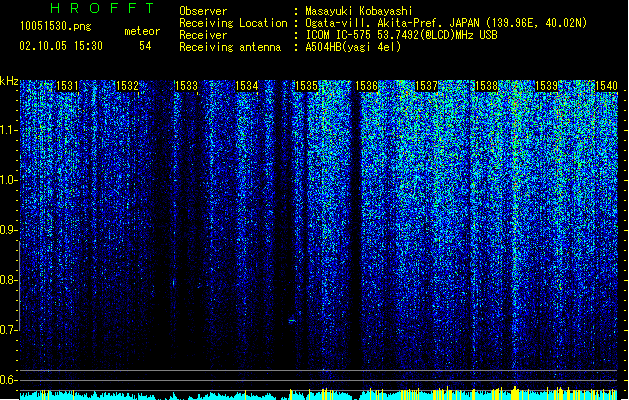This screenshot has width=629, height=400.
Task: Select the file name 10051530.png
Action: coord(56,26)
